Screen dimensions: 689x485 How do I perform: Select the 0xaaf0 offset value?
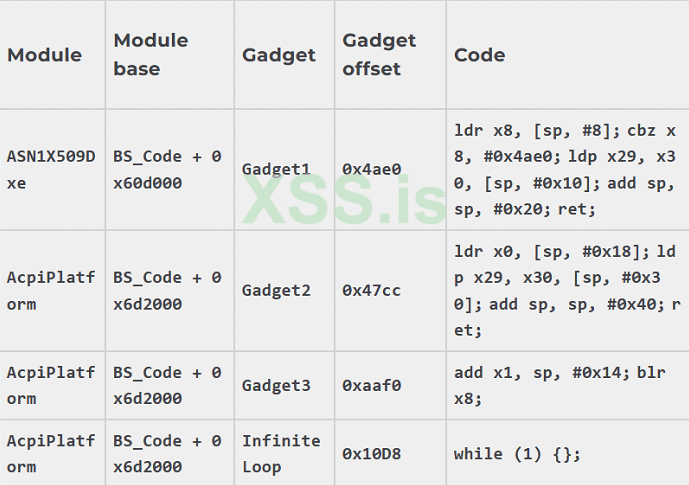(371, 386)
